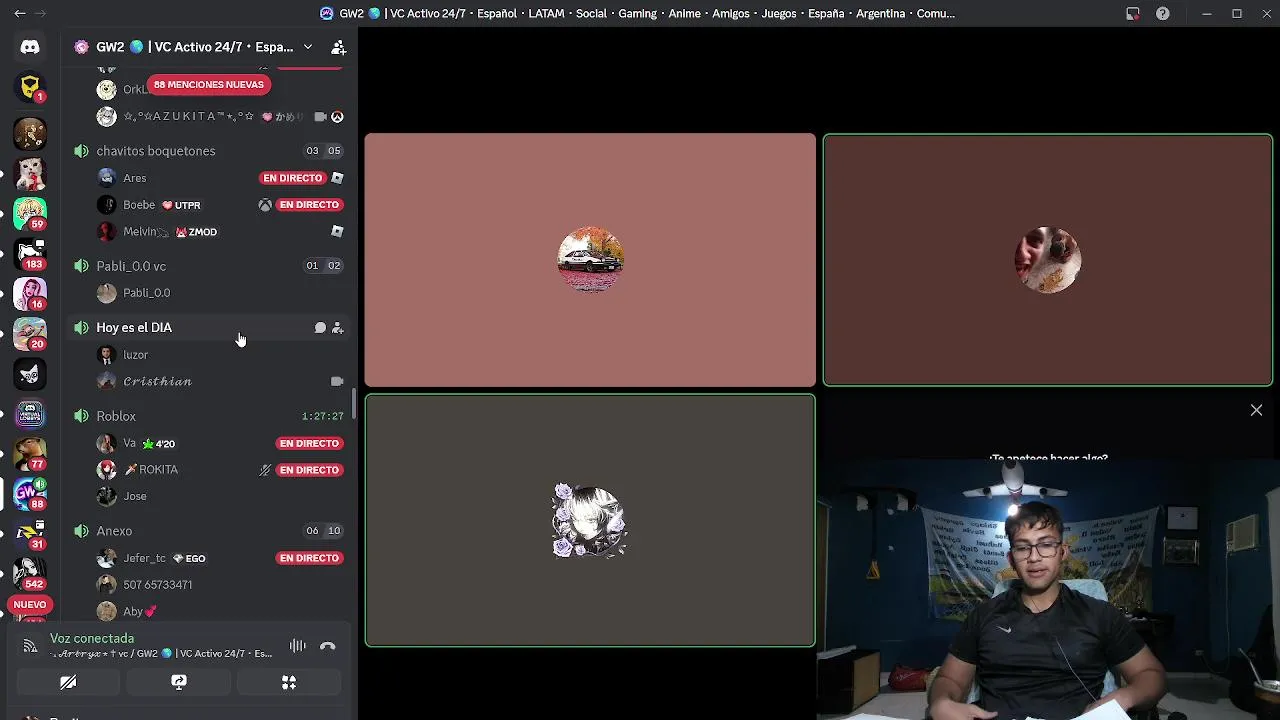Expand the GW2 server name dropdown menu
Image resolution: width=1280 pixels, height=720 pixels.
[x=308, y=47]
